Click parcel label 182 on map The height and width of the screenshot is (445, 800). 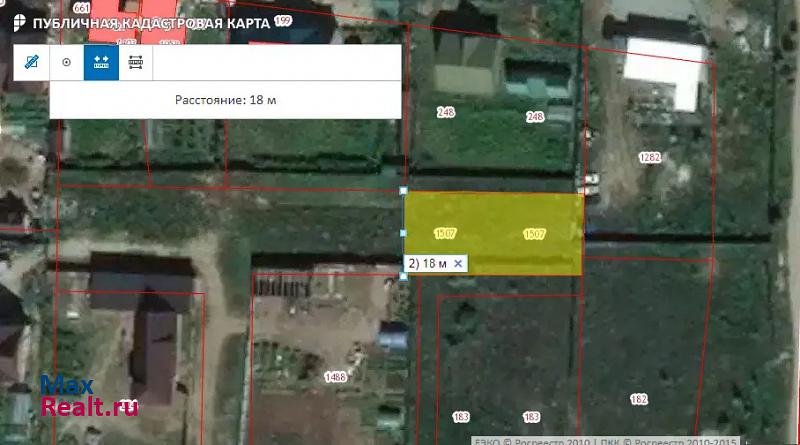(x=638, y=399)
